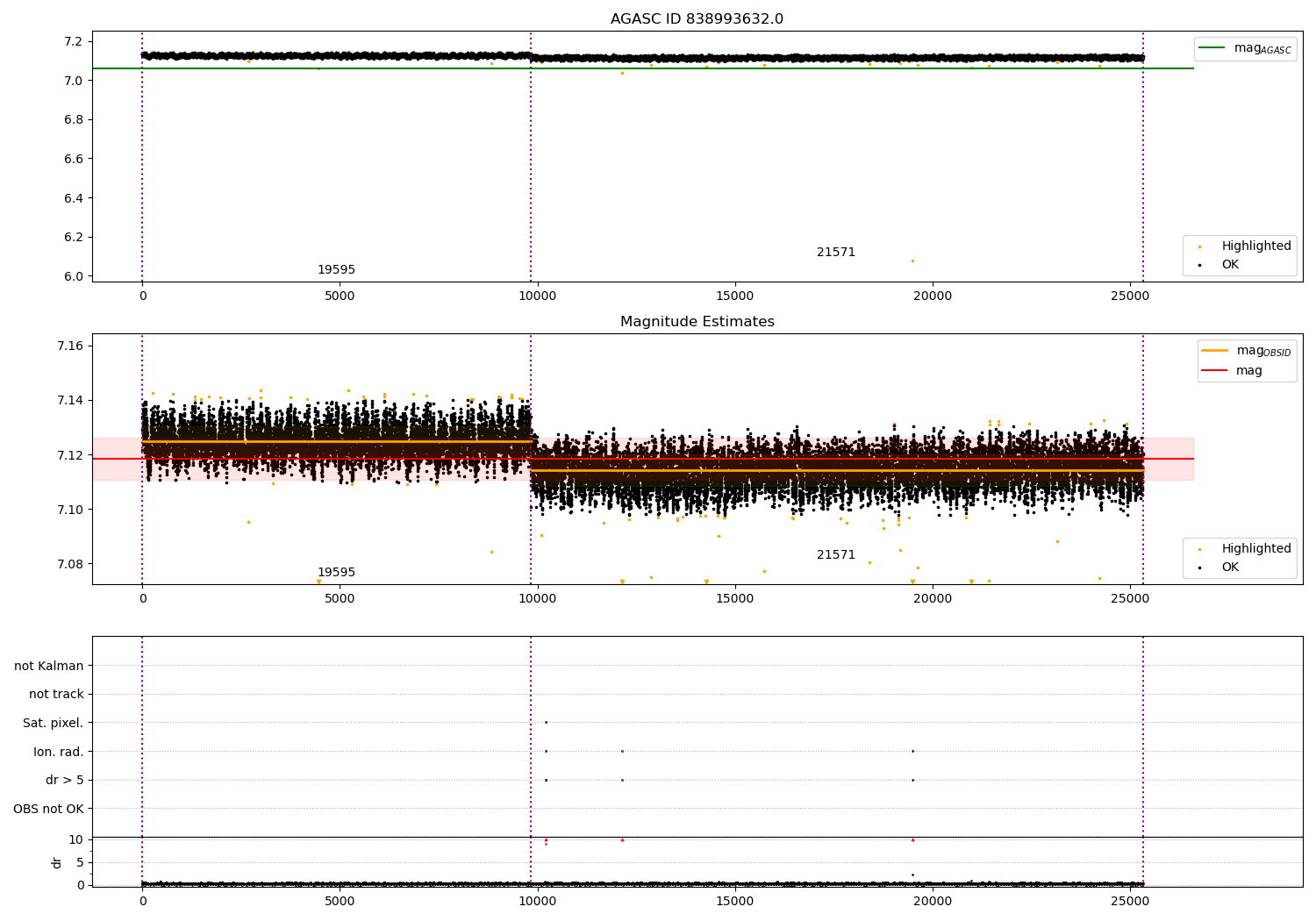This screenshot has width=1316, height=921.
Task: Click the "19595" annotation in the Magnitude Estimates plot
Action: pos(336,573)
